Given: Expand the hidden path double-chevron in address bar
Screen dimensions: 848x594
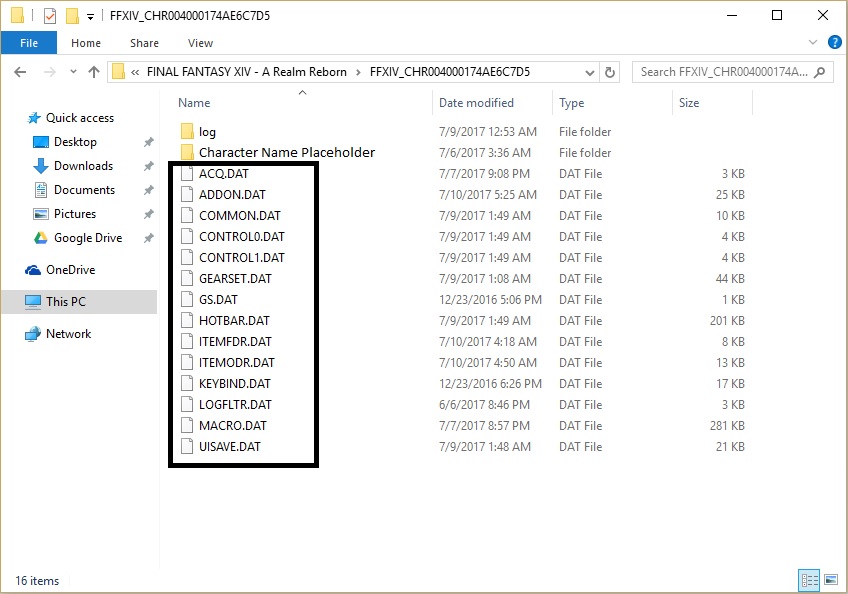Looking at the screenshot, I should (135, 72).
